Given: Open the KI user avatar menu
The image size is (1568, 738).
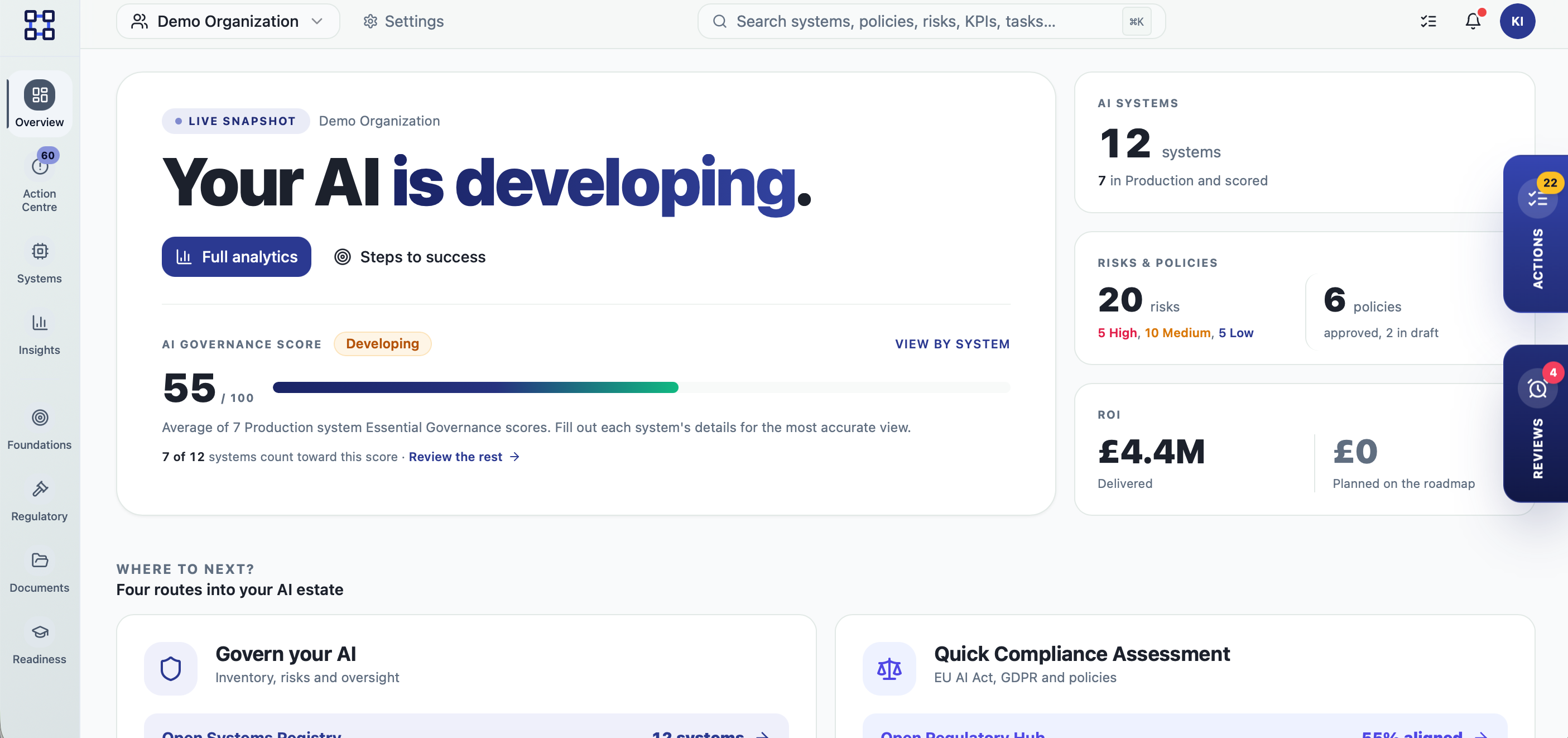Looking at the screenshot, I should click(x=1517, y=21).
